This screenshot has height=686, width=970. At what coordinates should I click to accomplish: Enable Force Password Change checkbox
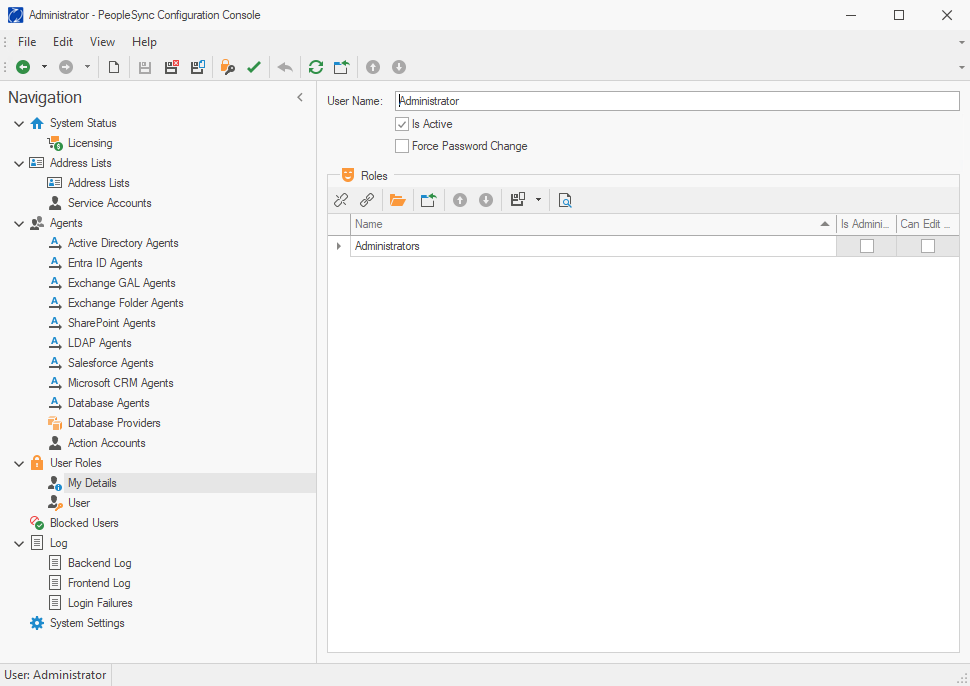402,146
